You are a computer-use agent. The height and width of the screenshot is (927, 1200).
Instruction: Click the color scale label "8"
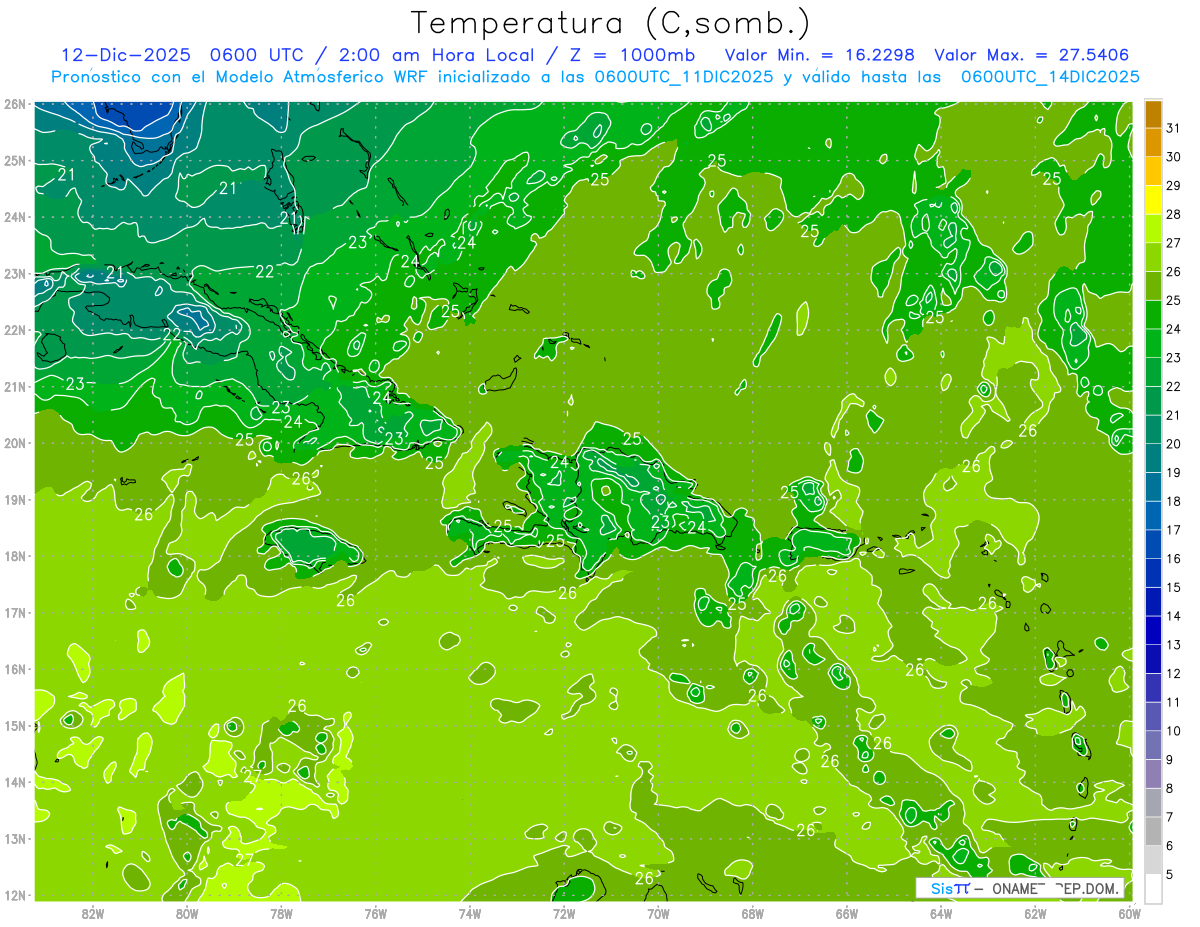(x=1170, y=788)
